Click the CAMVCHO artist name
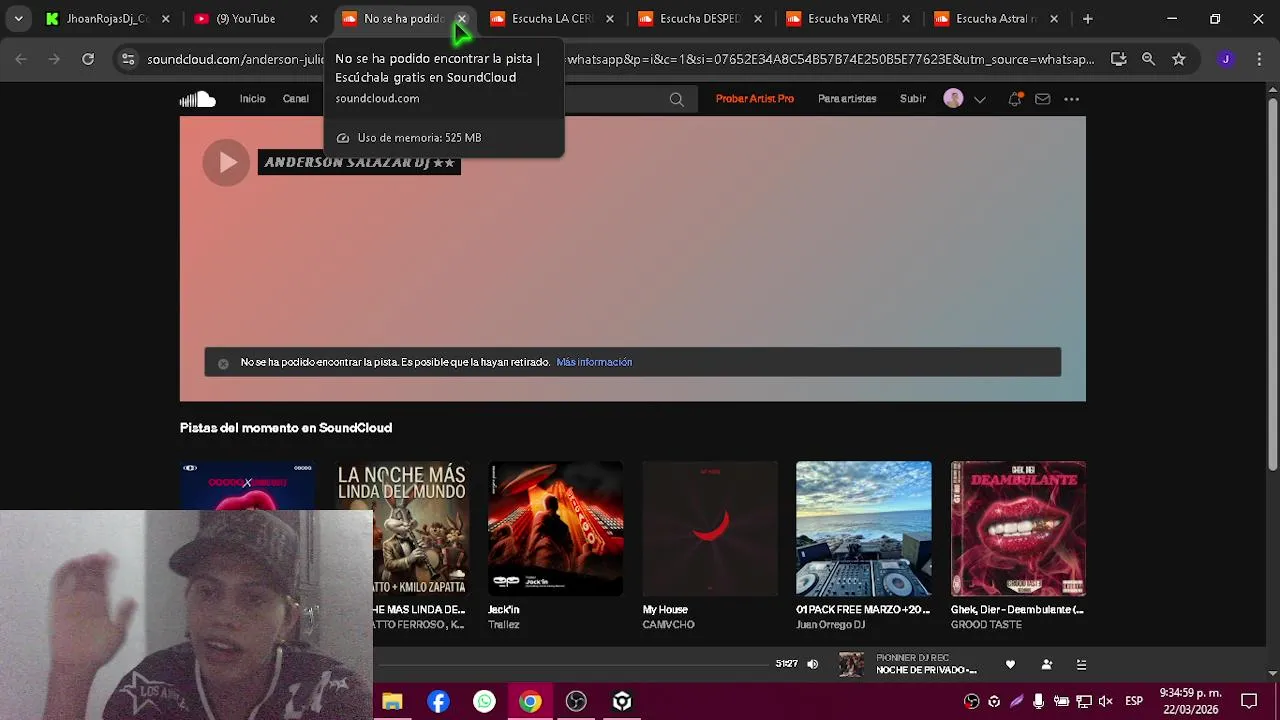Viewport: 1280px width, 720px height. 668,625
